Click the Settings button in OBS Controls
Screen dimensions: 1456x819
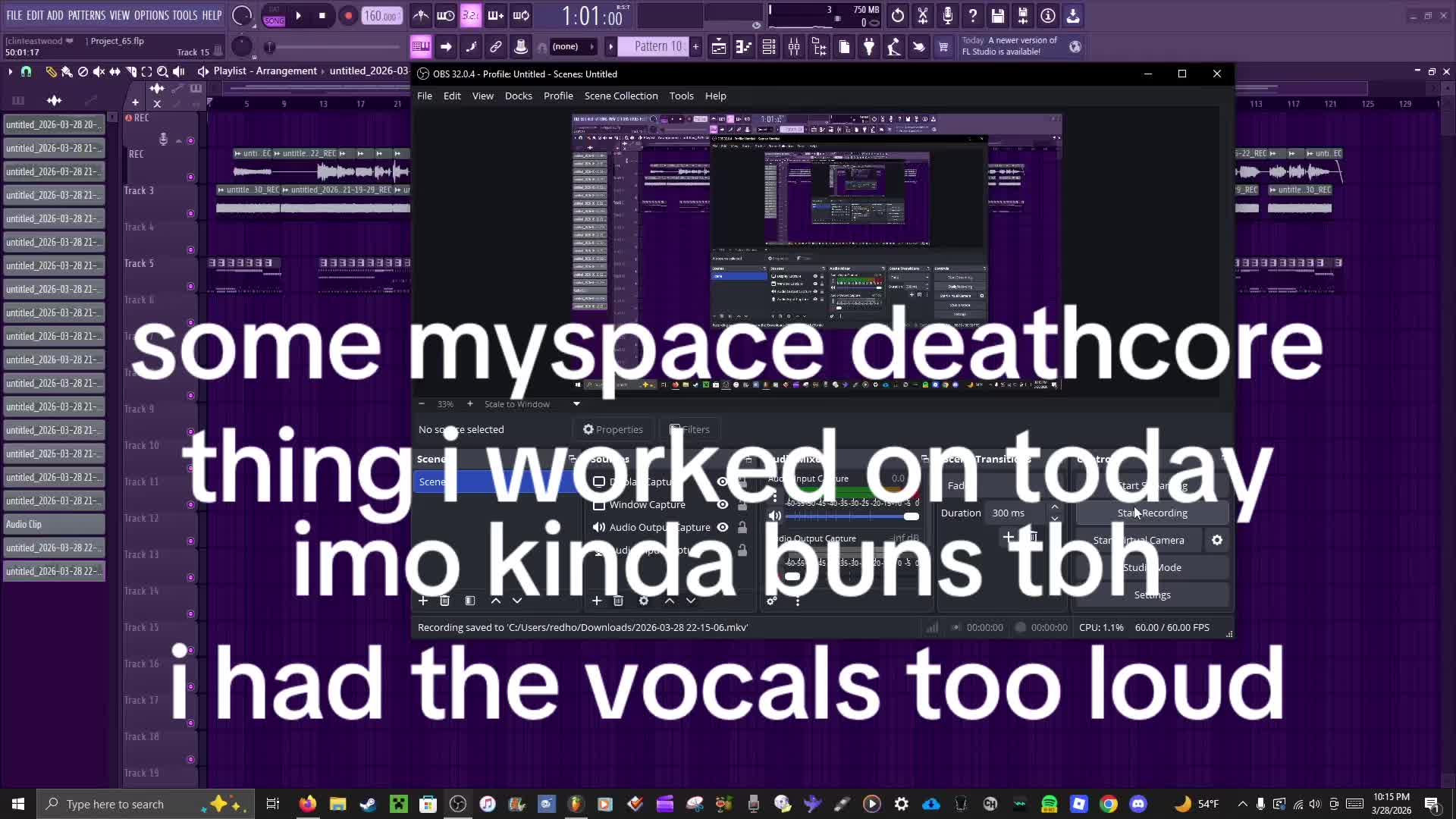point(1152,595)
